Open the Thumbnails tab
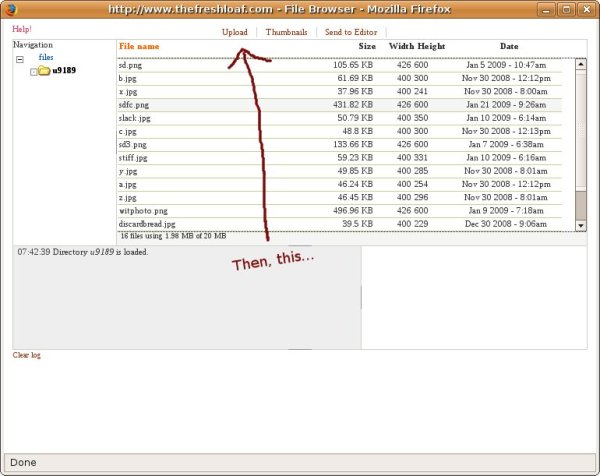 [x=286, y=32]
